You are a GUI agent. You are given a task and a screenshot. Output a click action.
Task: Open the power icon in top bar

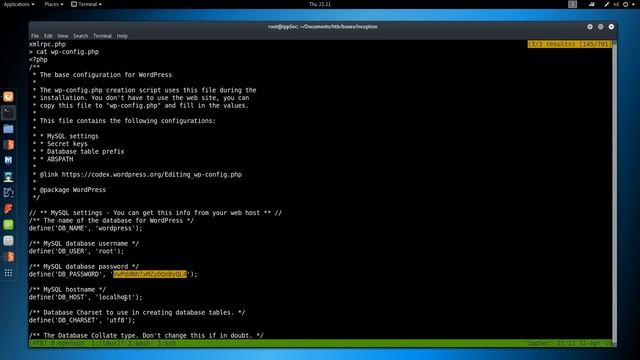pos(625,4)
